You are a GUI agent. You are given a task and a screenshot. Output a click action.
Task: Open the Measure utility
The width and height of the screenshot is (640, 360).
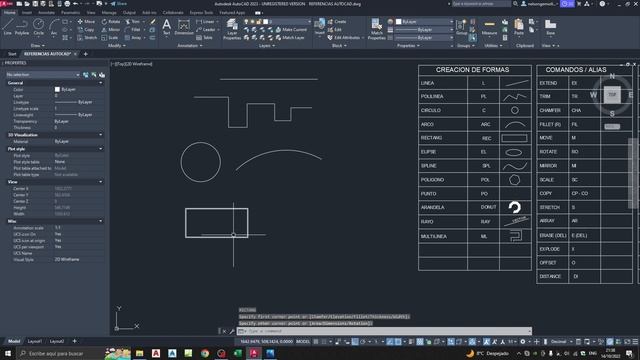(489, 28)
